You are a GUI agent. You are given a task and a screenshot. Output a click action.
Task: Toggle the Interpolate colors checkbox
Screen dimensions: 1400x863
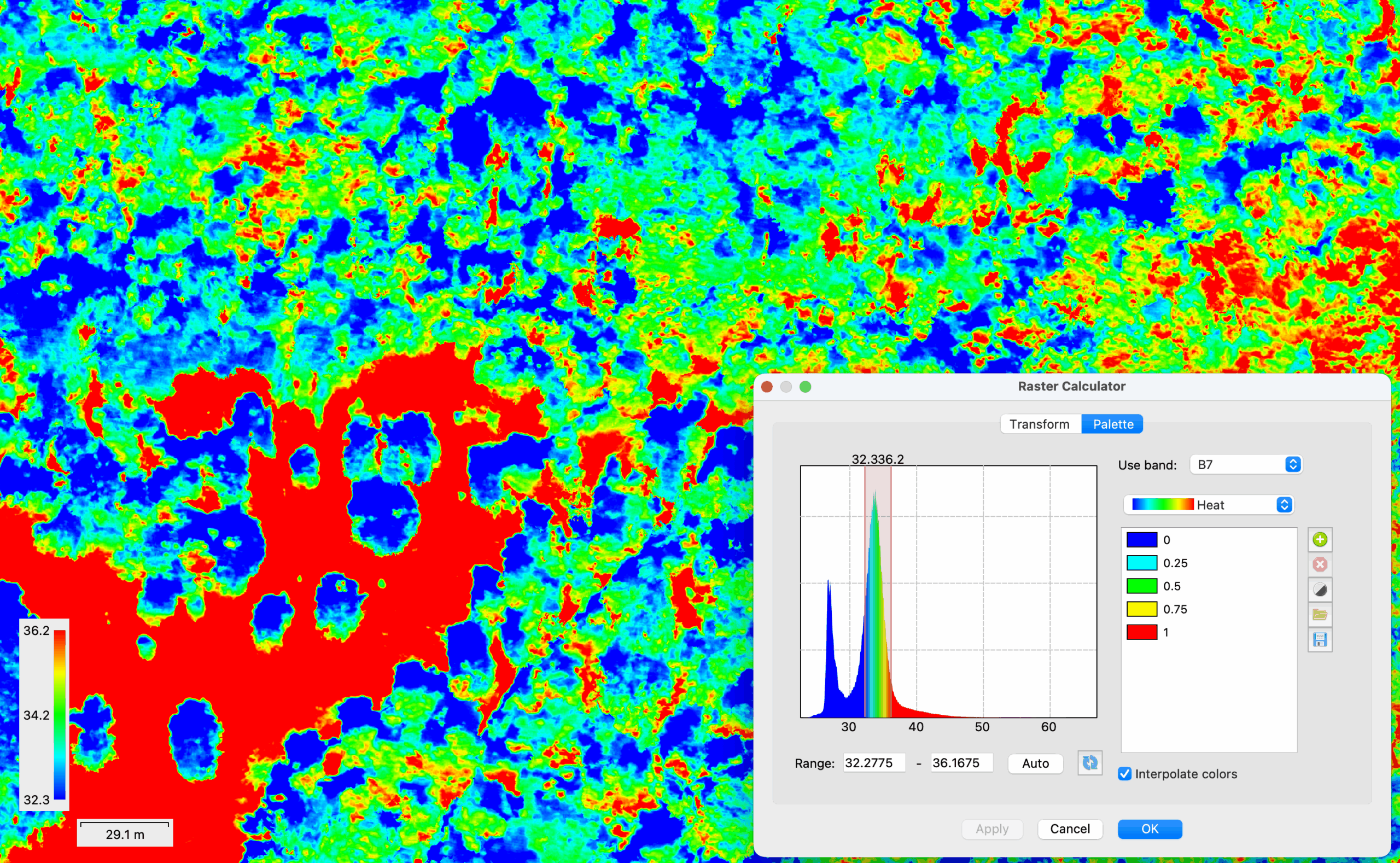pyautogui.click(x=1124, y=774)
